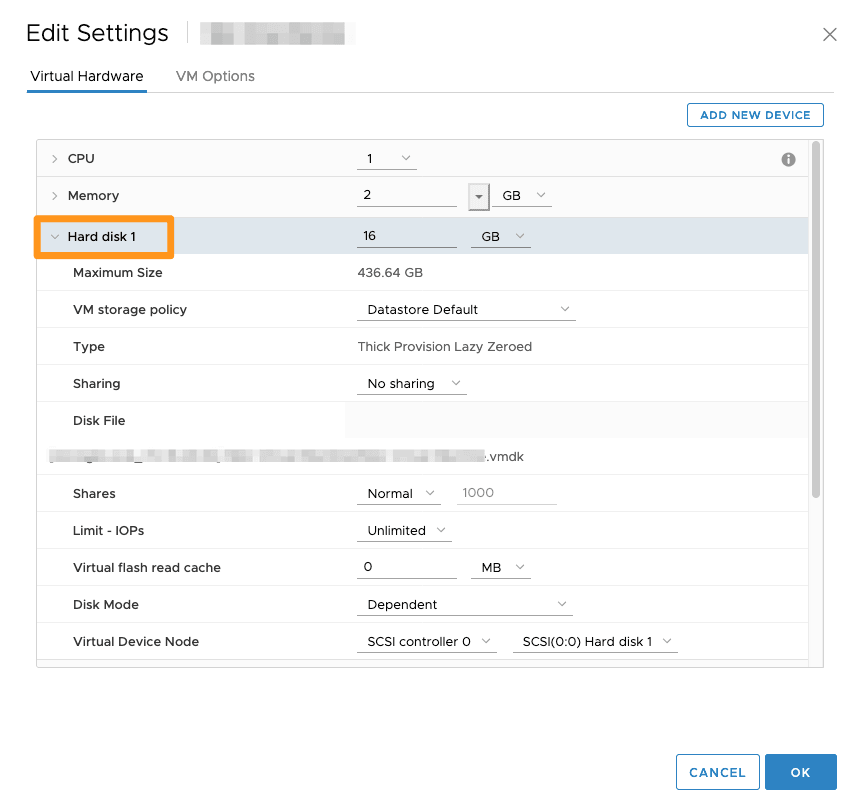The image size is (856, 808).
Task: Click the Memory size input field
Action: pos(407,195)
